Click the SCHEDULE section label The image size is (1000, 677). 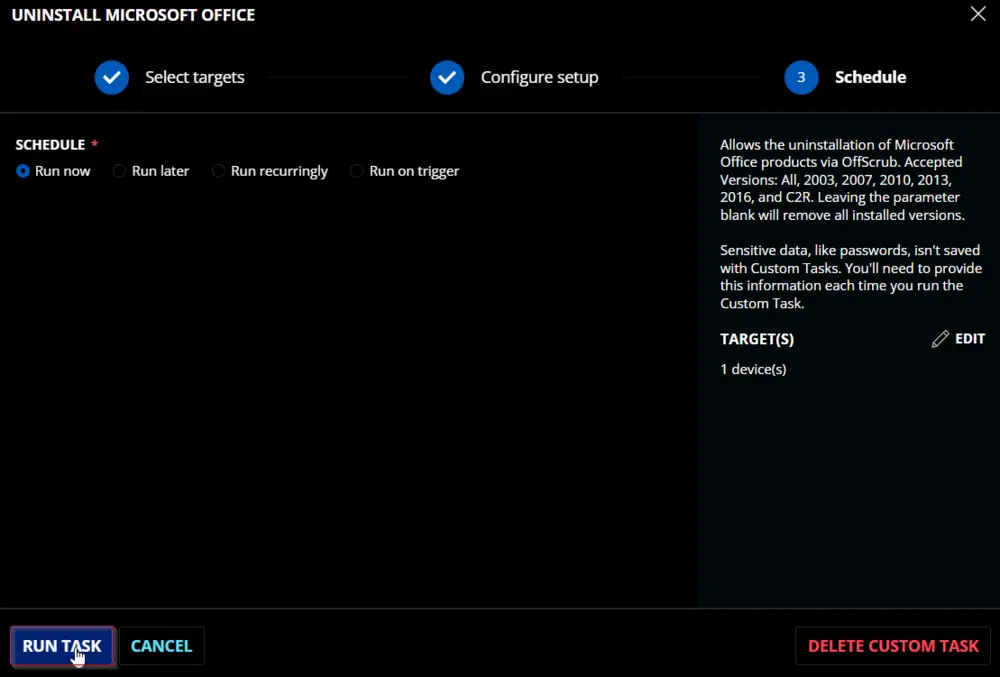(x=50, y=145)
